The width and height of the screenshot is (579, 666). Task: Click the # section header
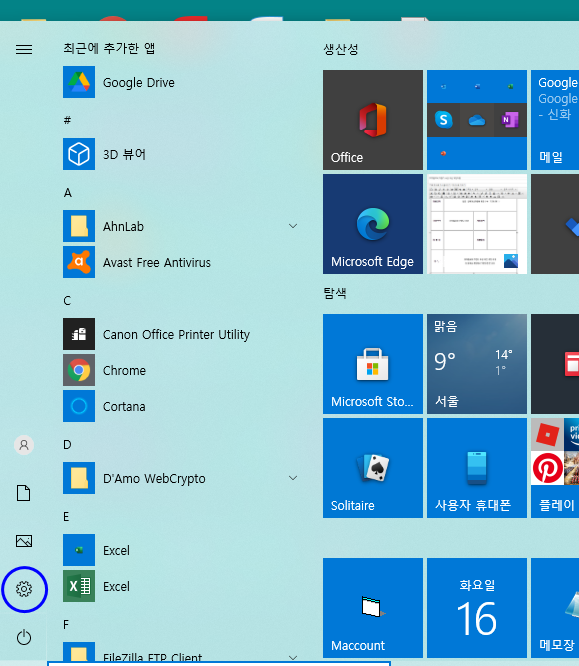coord(67,121)
